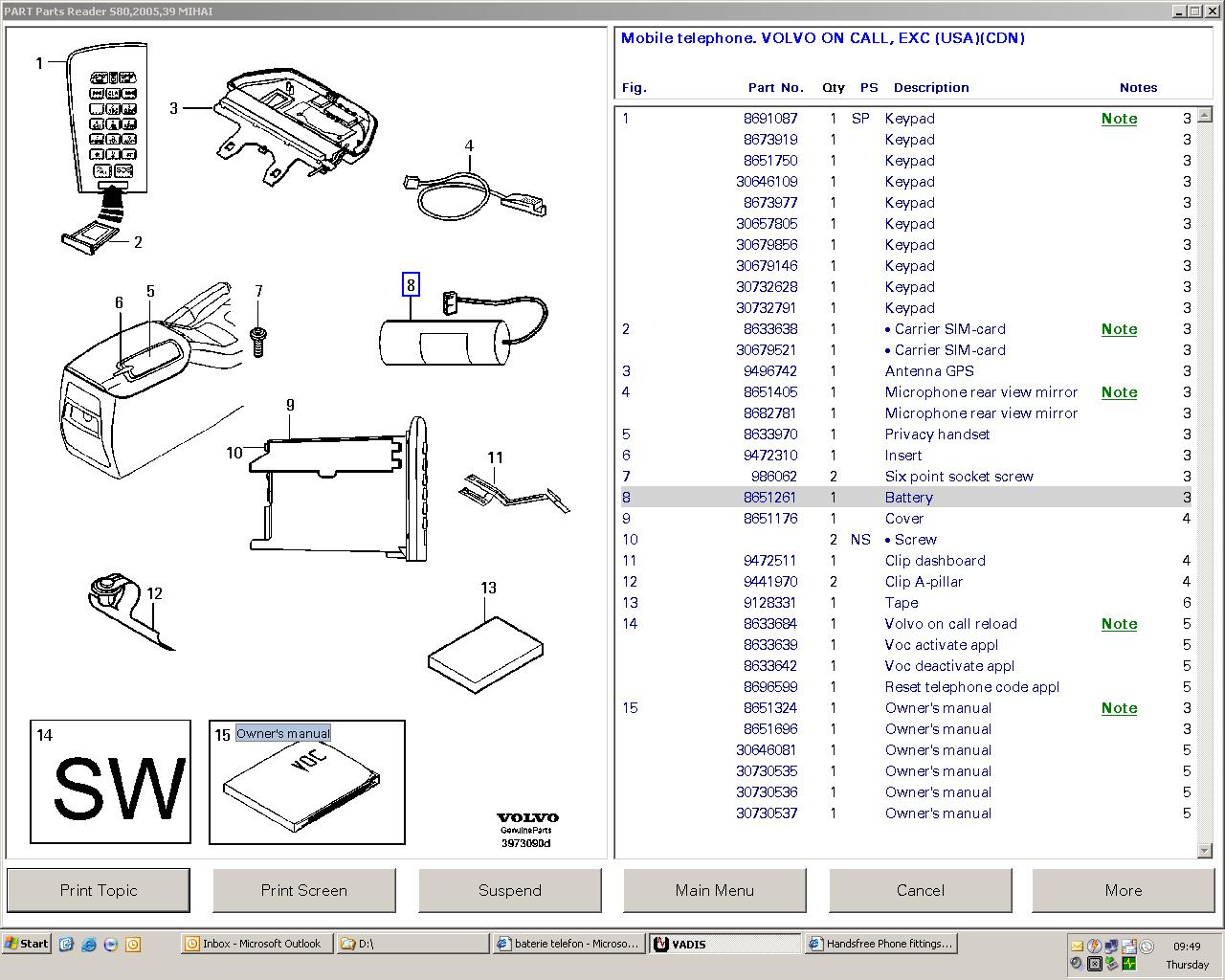Click the Cancel button
The width and height of the screenshot is (1225, 980).
click(x=921, y=890)
